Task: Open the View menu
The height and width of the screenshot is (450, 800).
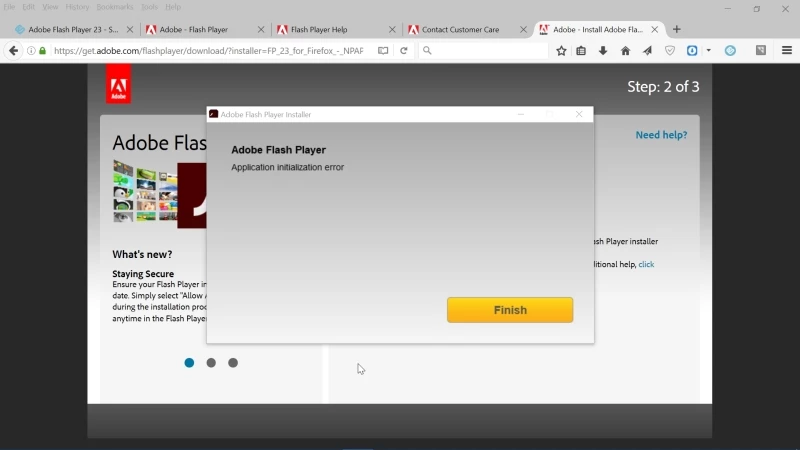Action: tap(50, 7)
